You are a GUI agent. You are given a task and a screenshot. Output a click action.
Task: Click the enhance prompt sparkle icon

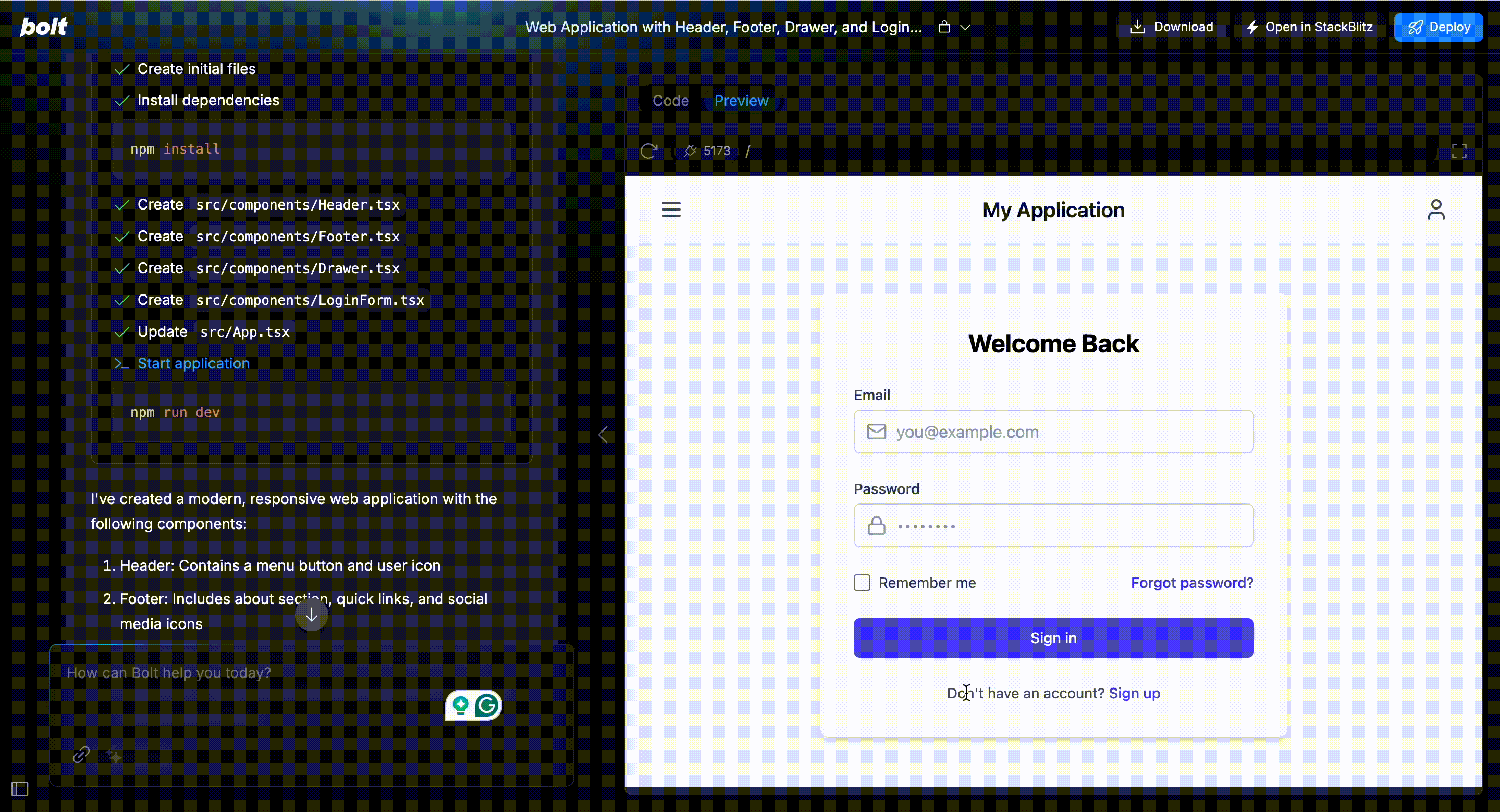point(114,755)
